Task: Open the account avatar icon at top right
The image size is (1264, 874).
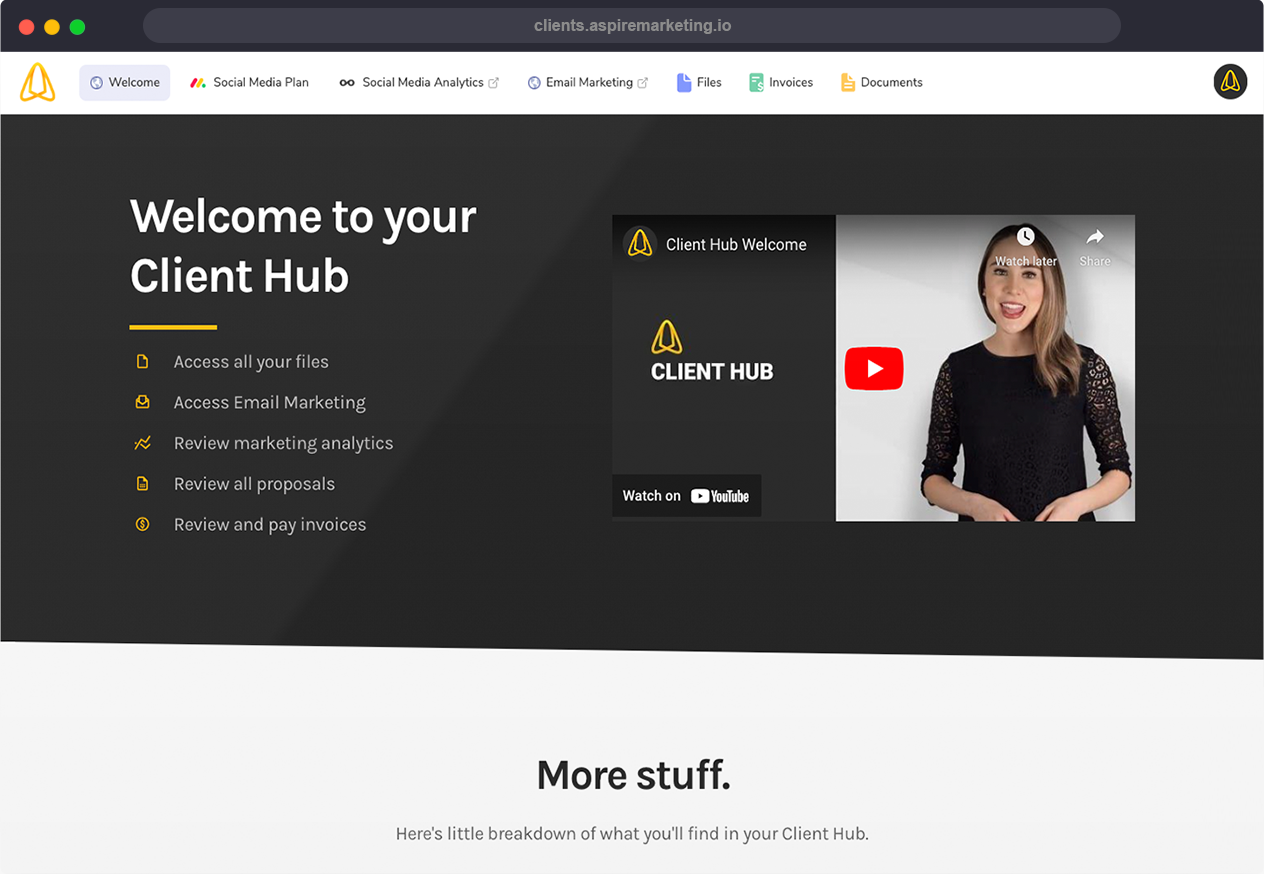Action: pyautogui.click(x=1230, y=82)
